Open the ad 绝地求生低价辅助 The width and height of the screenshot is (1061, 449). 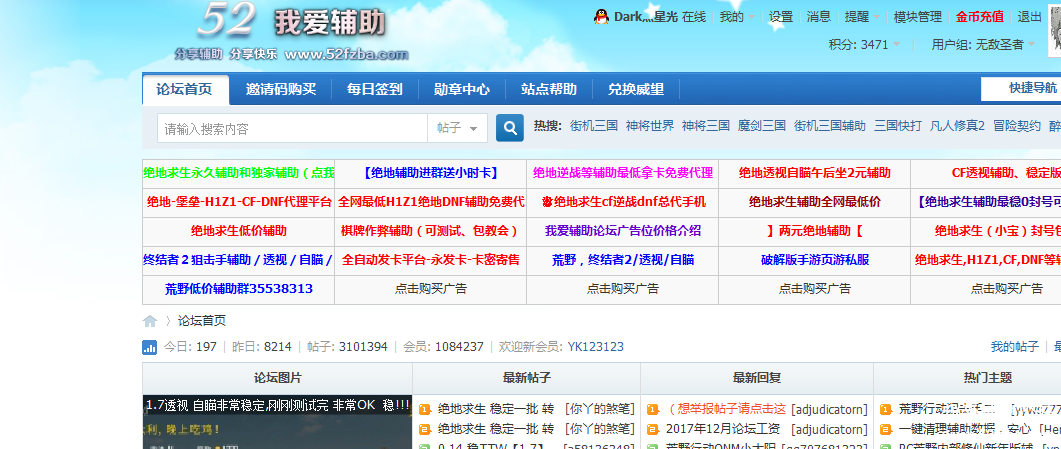click(x=239, y=231)
